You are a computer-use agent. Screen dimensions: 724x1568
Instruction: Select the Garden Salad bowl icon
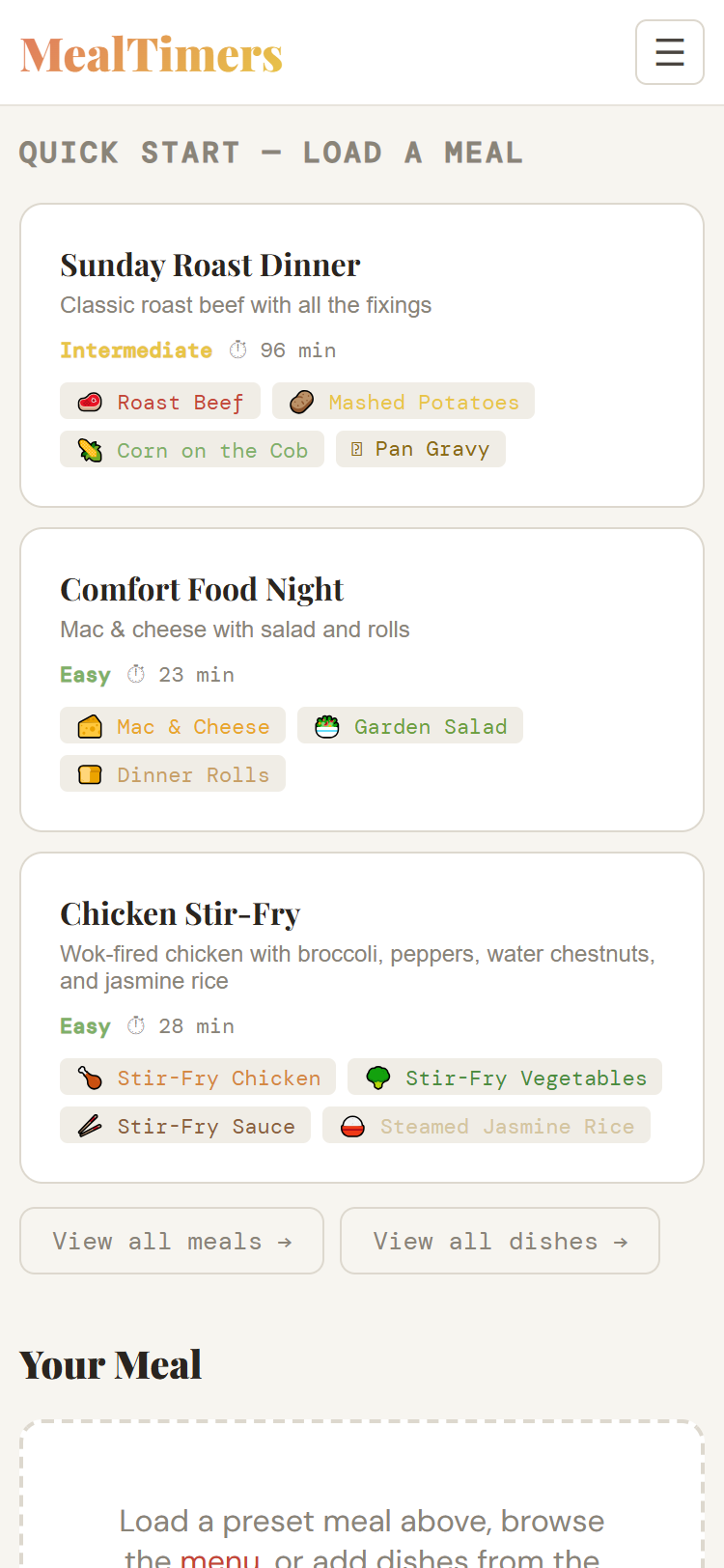(327, 725)
